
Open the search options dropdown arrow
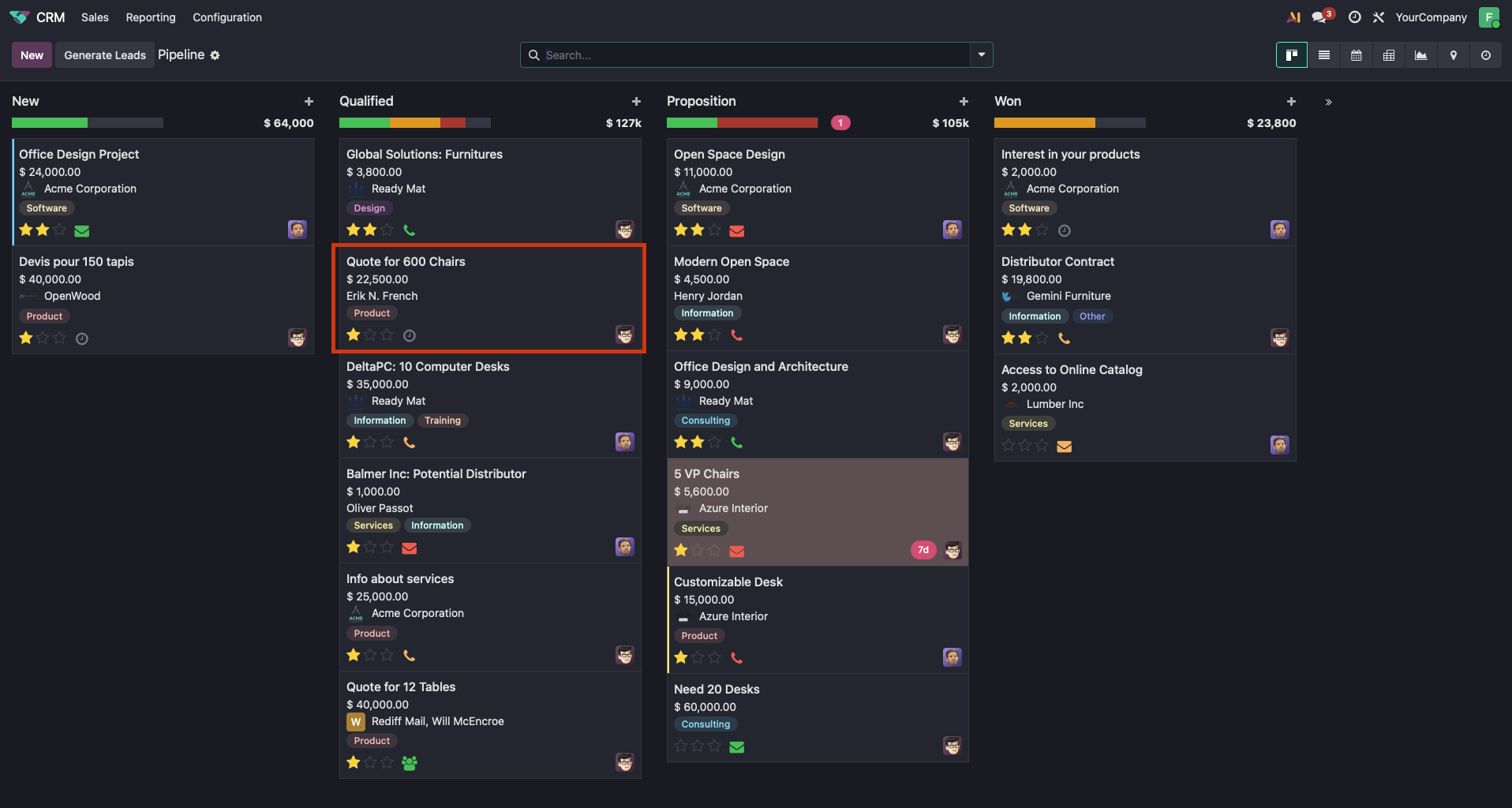[x=982, y=55]
